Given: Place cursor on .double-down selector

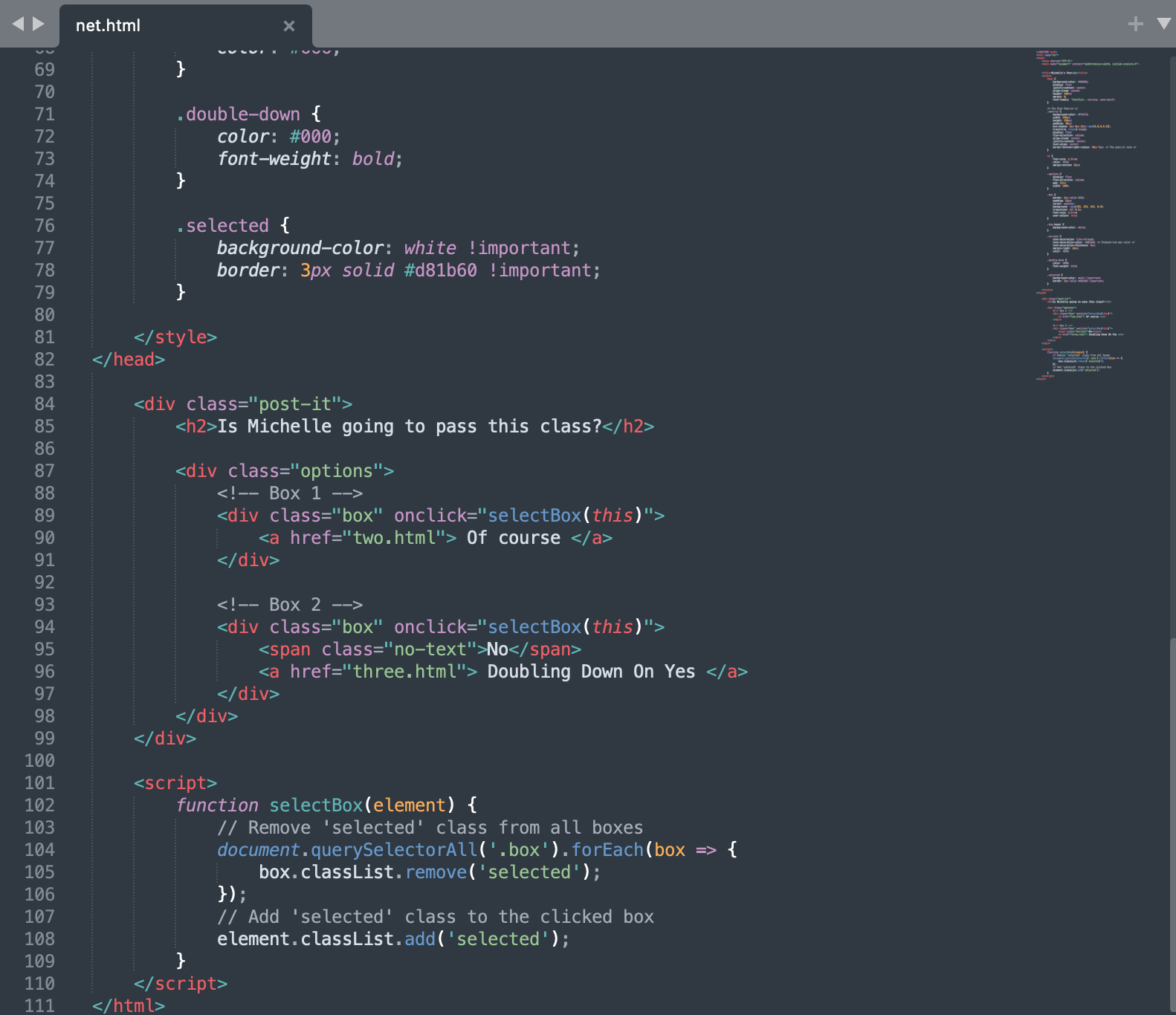Looking at the screenshot, I should pyautogui.click(x=239, y=114).
